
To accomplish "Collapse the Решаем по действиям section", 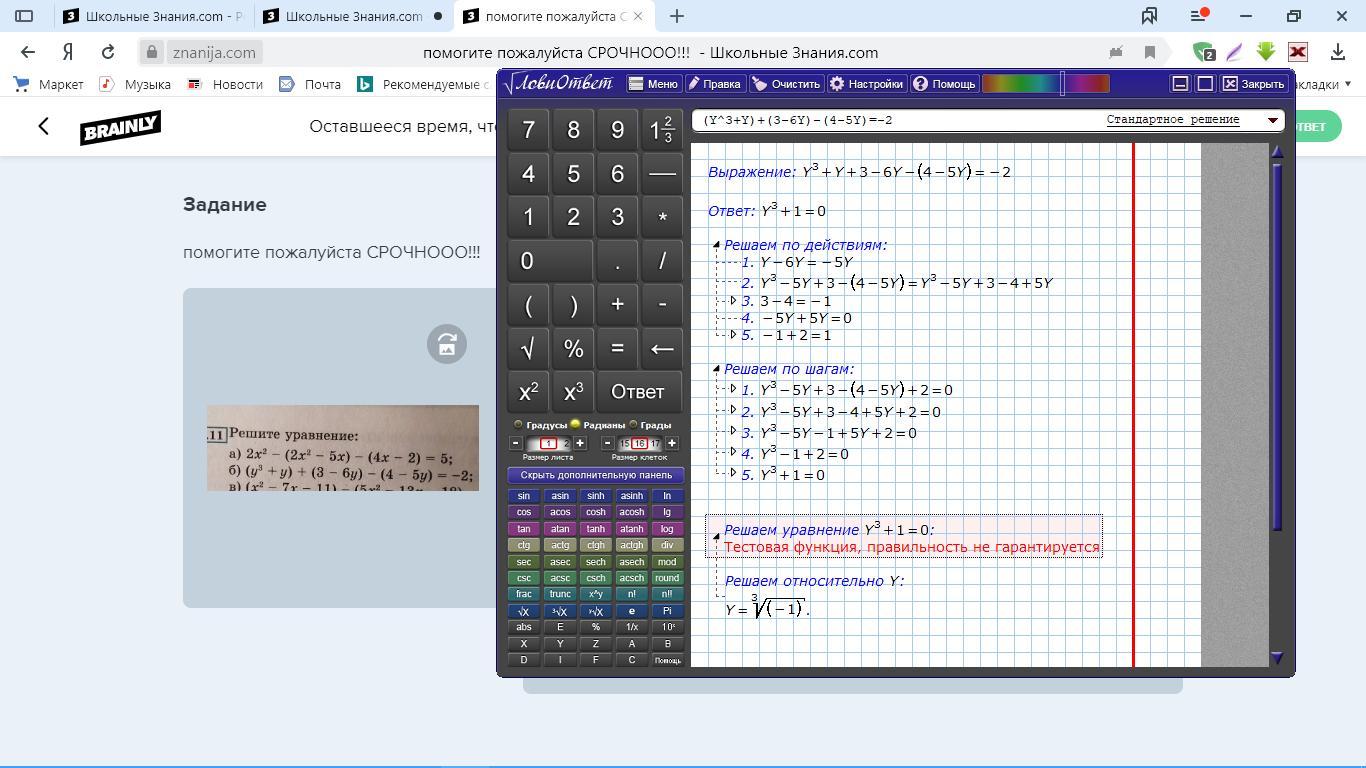I will pyautogui.click(x=717, y=245).
